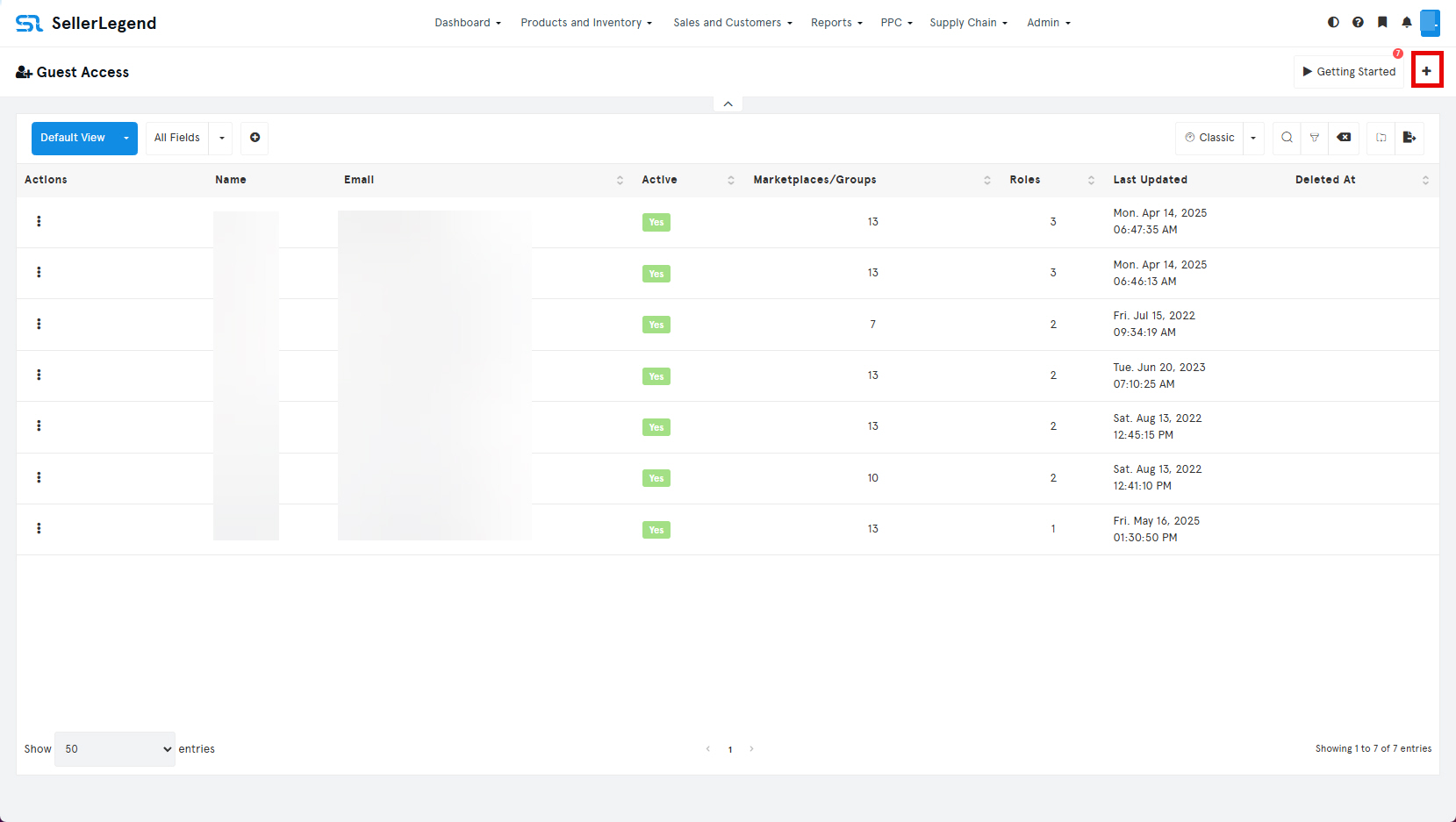Export table with the export icon
This screenshot has width=1456, height=822.
[x=1409, y=138]
